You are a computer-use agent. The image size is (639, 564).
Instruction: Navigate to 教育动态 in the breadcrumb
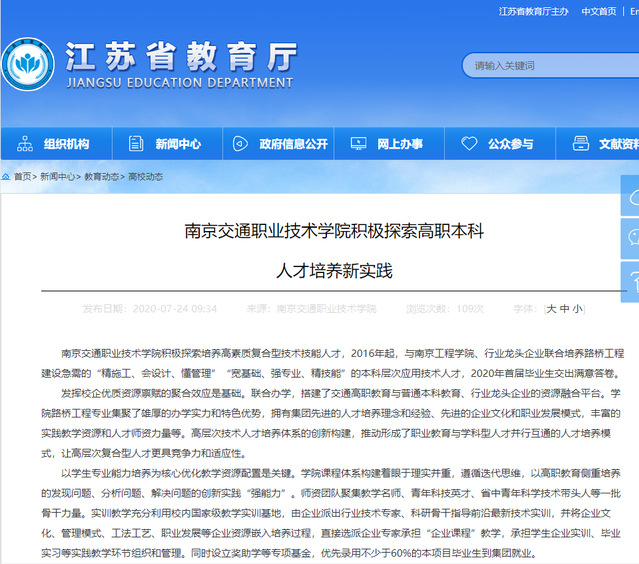[x=101, y=176]
